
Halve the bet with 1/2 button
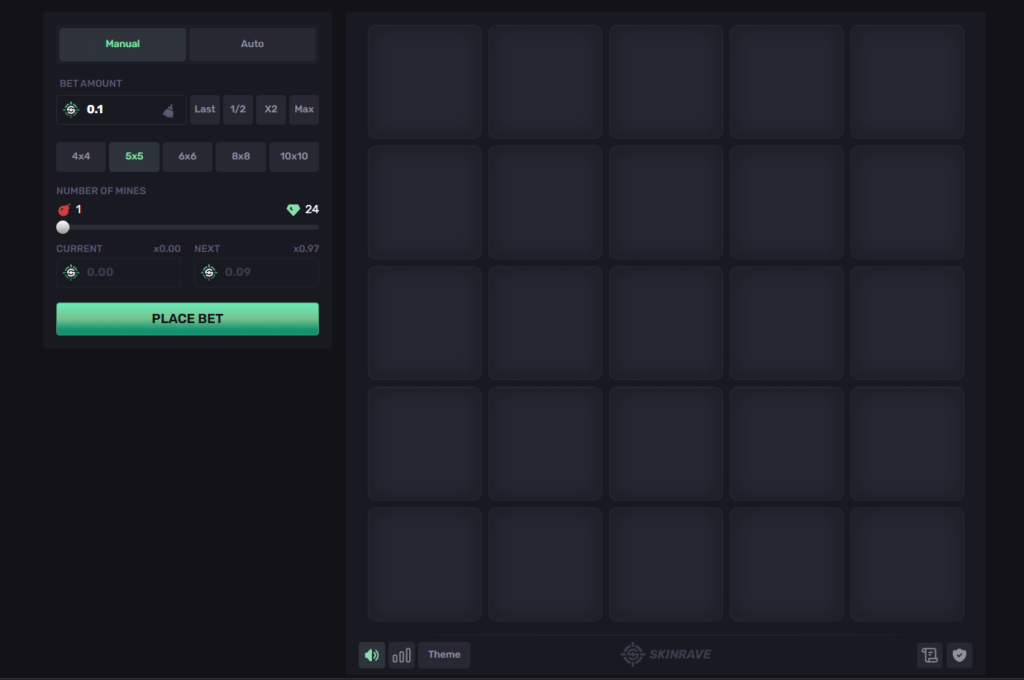pos(238,110)
